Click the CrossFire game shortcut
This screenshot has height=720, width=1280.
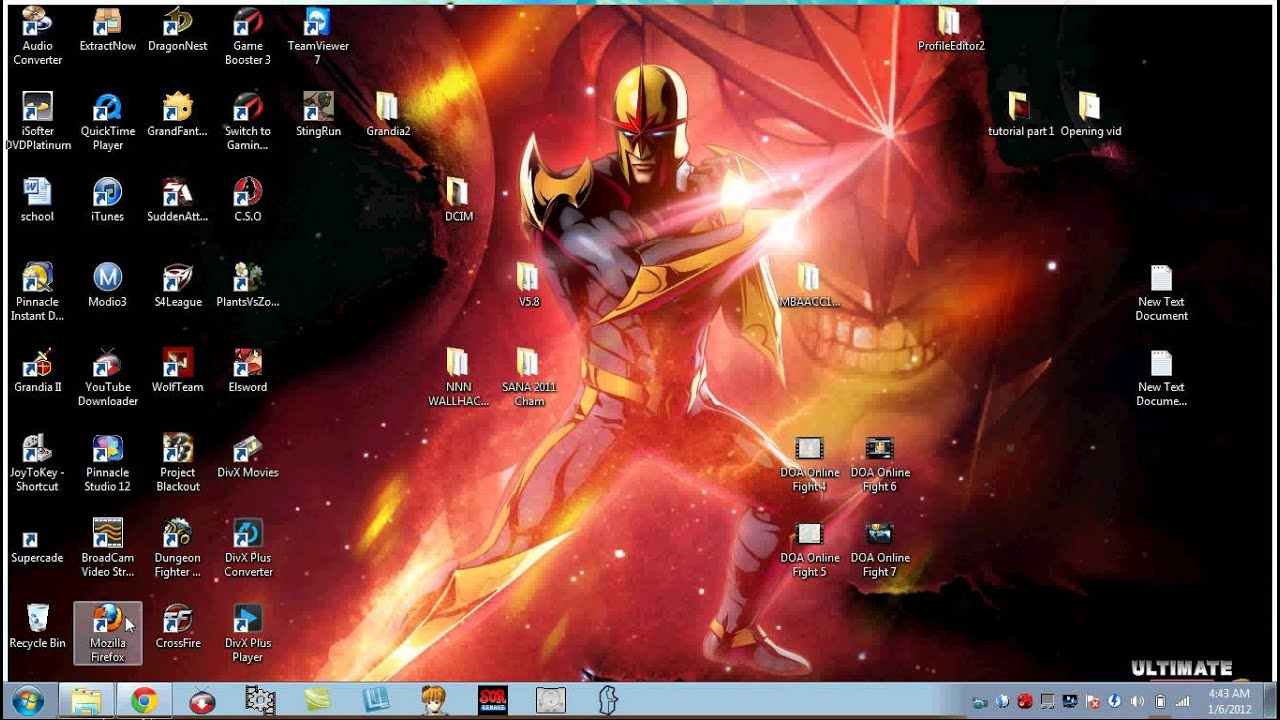click(x=178, y=626)
